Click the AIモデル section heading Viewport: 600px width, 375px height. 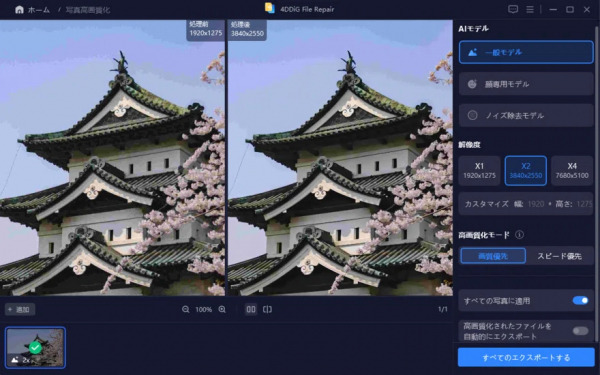(x=473, y=29)
